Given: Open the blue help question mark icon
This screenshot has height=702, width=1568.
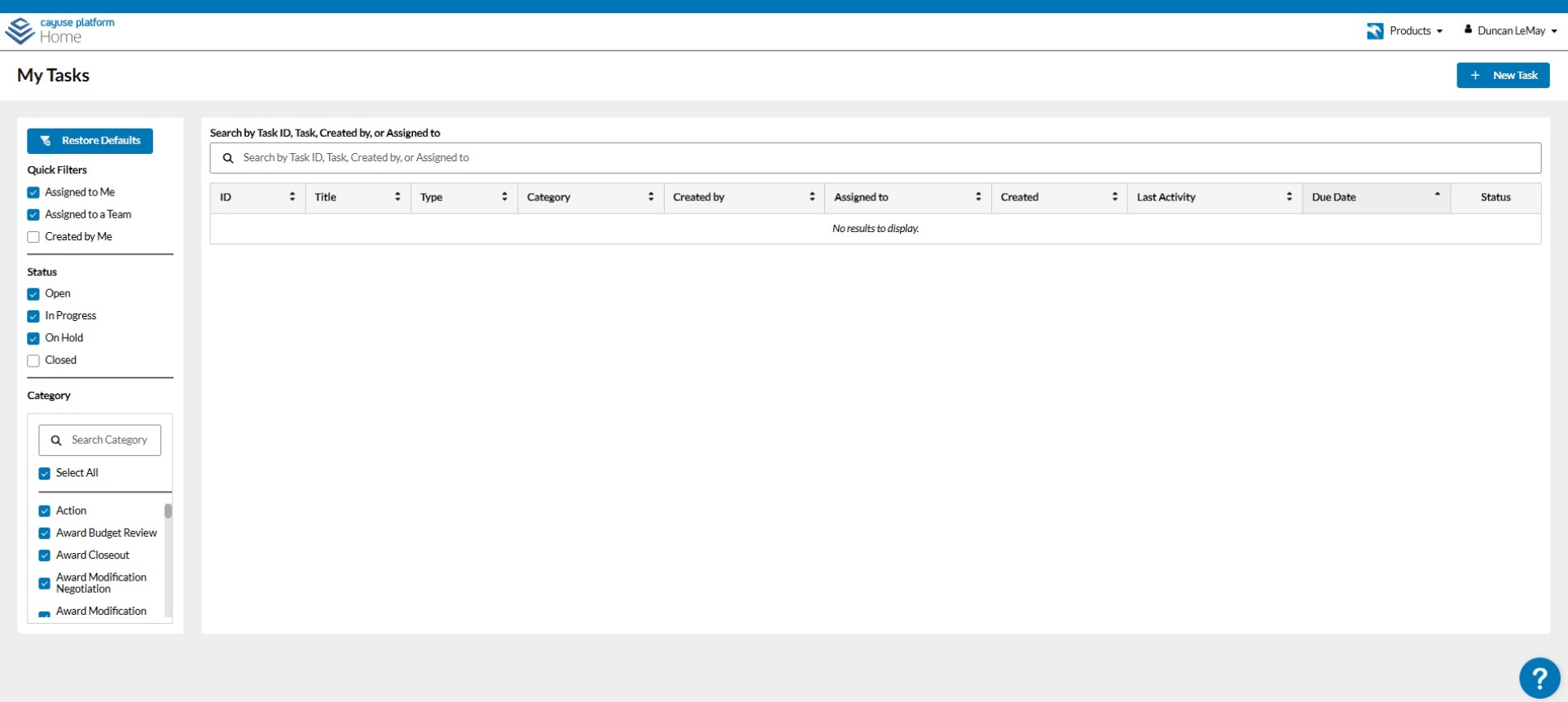Looking at the screenshot, I should coord(1539,678).
